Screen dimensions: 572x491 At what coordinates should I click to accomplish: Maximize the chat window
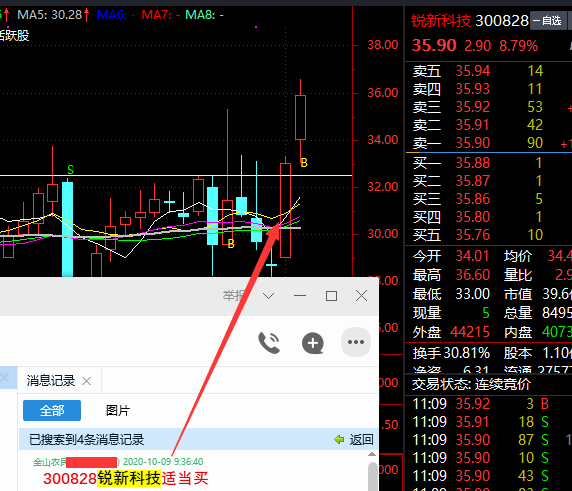[331, 296]
